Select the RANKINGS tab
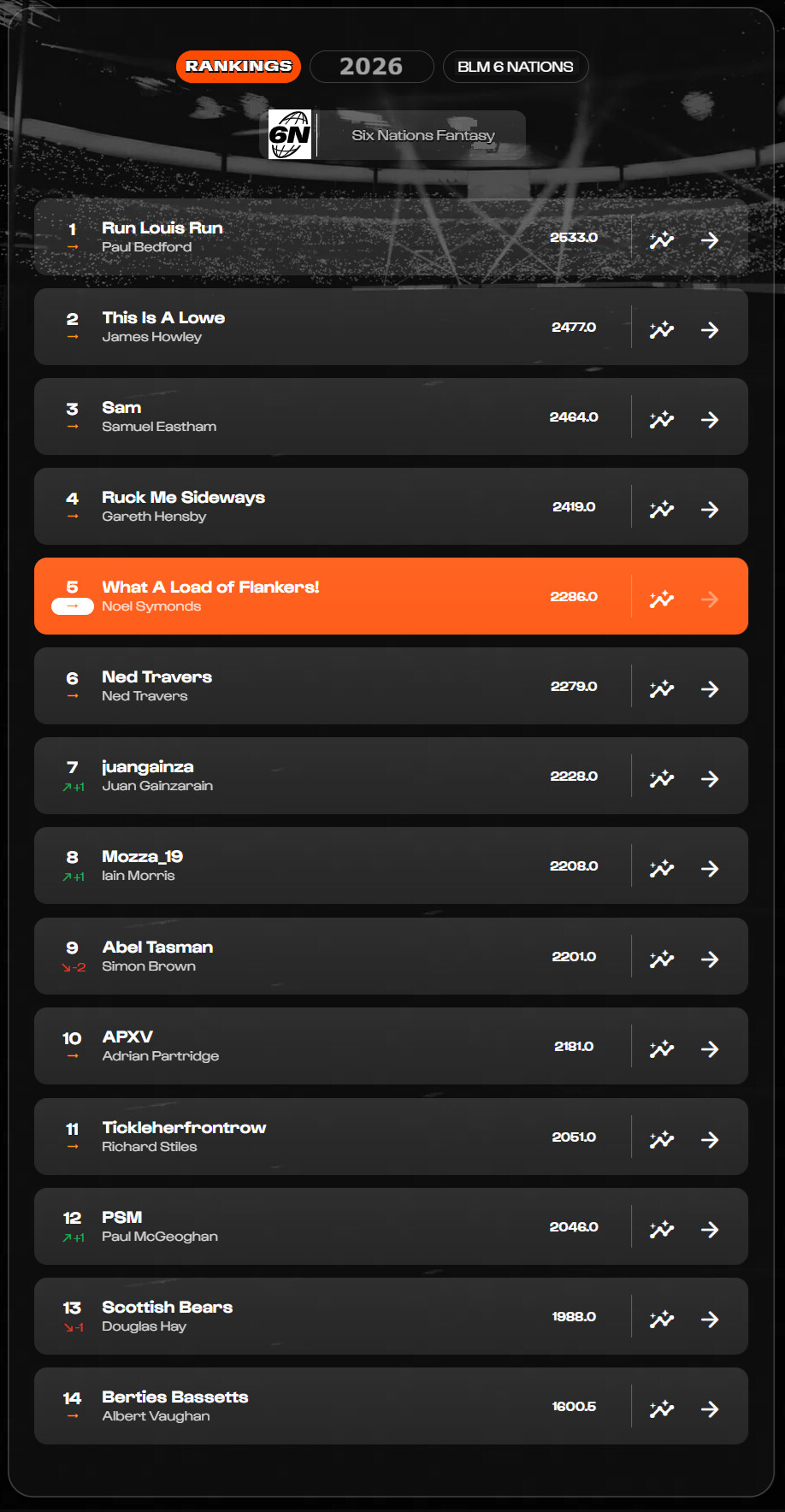Screen dimensions: 785x1512 click(239, 67)
